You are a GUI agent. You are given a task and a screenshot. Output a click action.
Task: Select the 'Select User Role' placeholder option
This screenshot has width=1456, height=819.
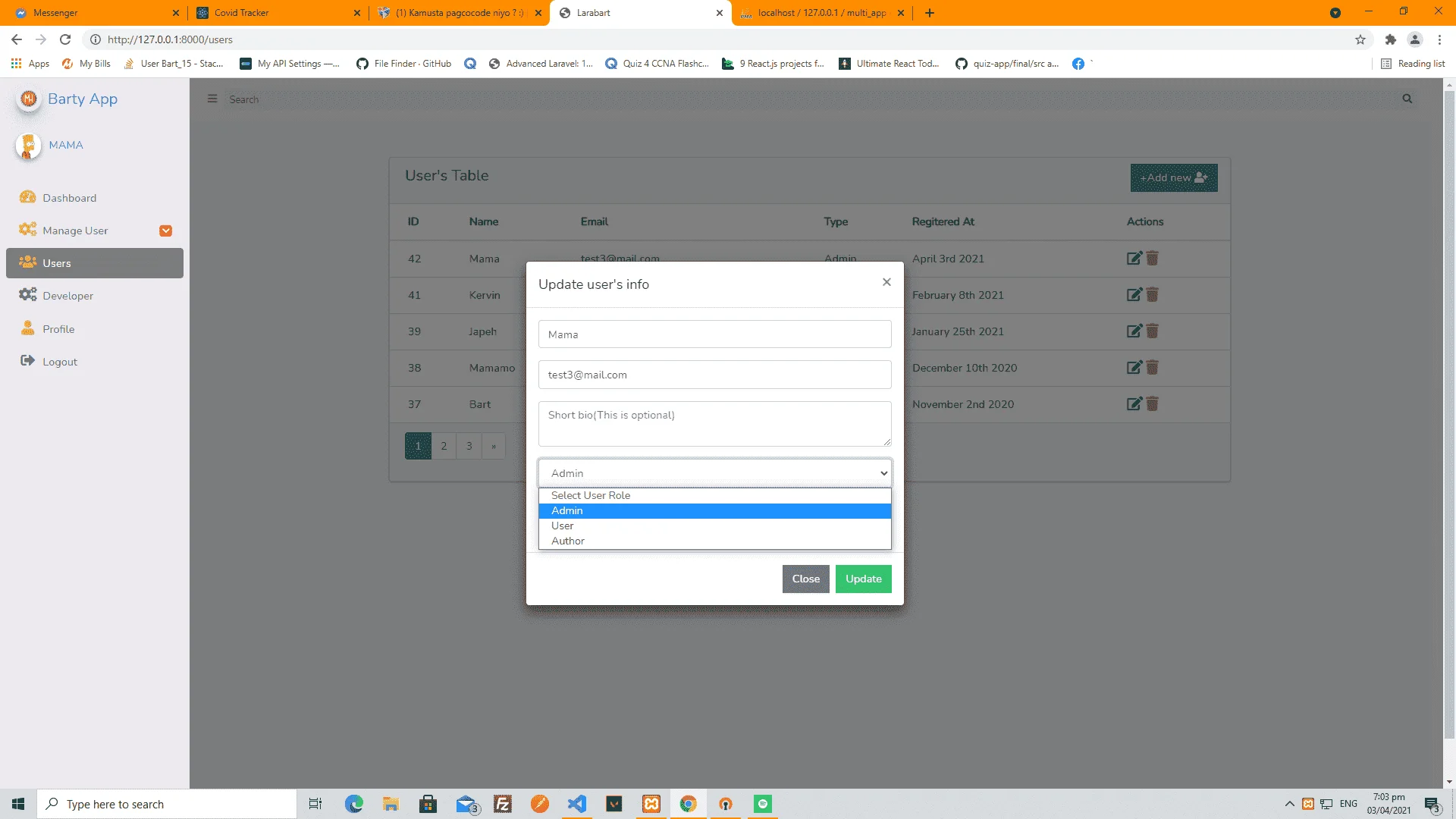coord(714,495)
